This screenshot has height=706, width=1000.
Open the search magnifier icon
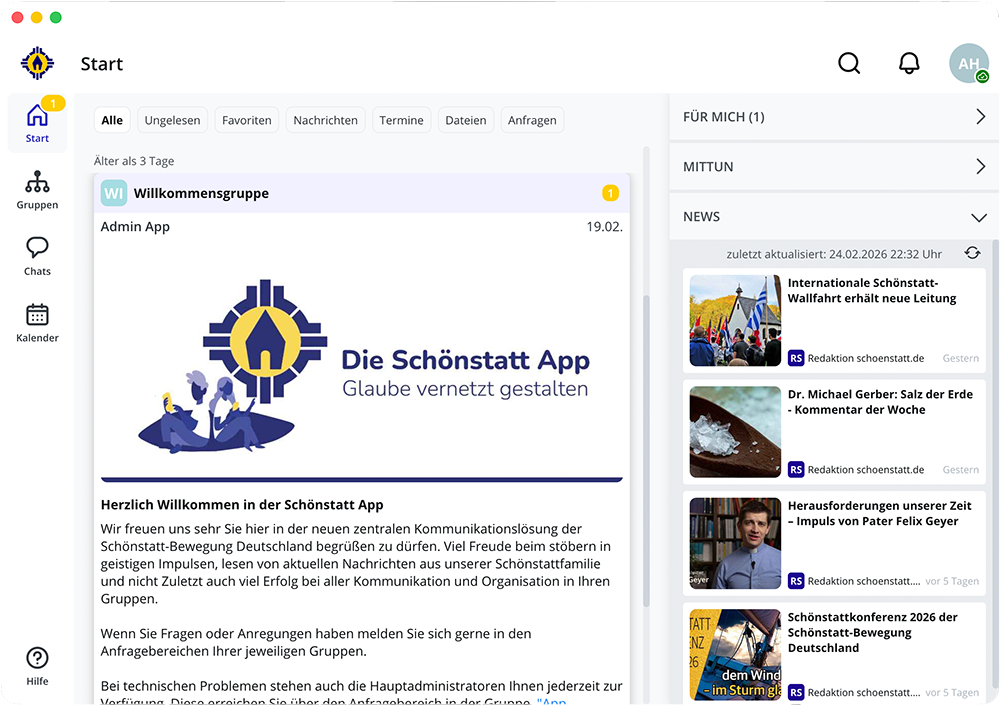(849, 63)
